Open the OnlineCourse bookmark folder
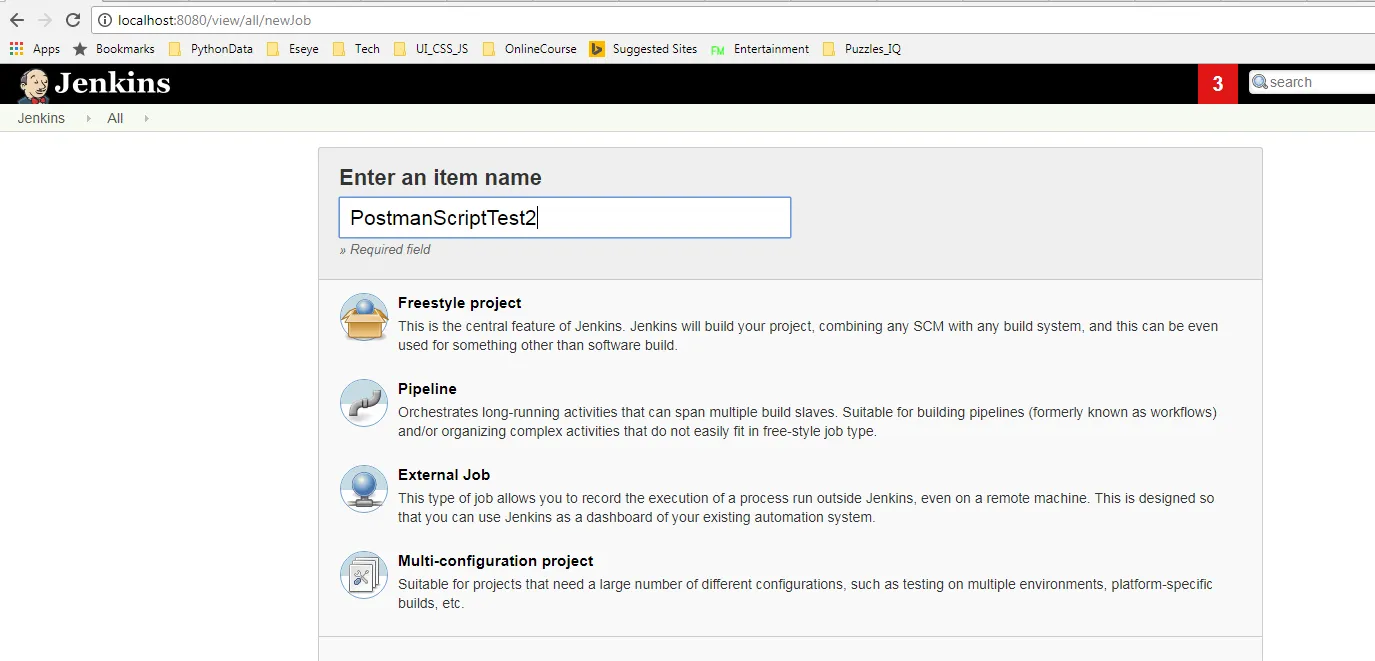This screenshot has height=661, width=1375. (x=529, y=48)
